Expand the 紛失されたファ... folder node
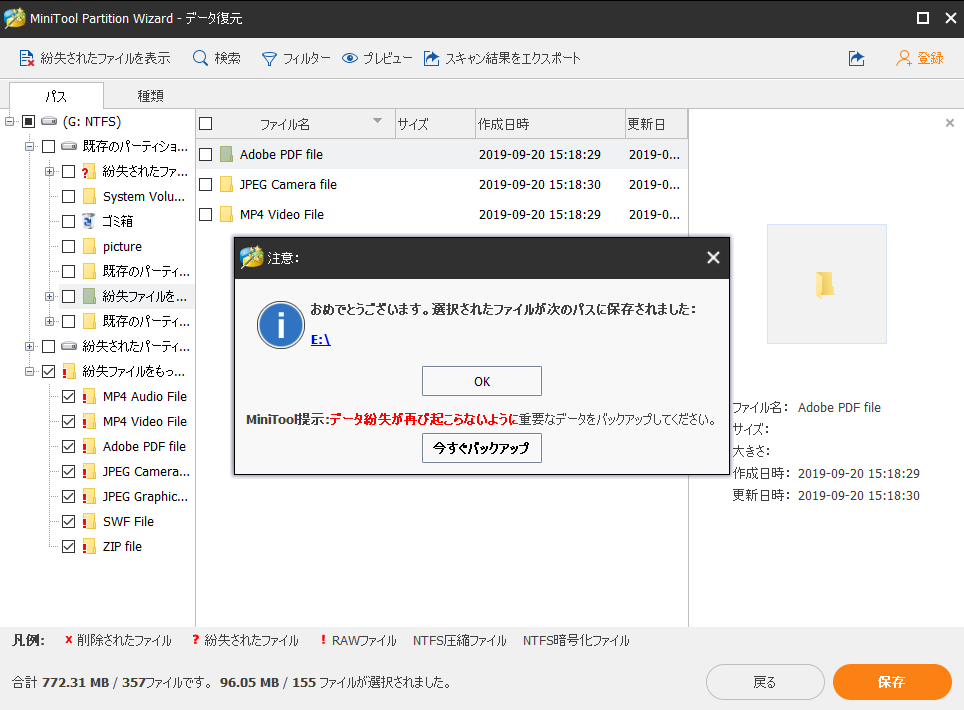 tap(49, 172)
